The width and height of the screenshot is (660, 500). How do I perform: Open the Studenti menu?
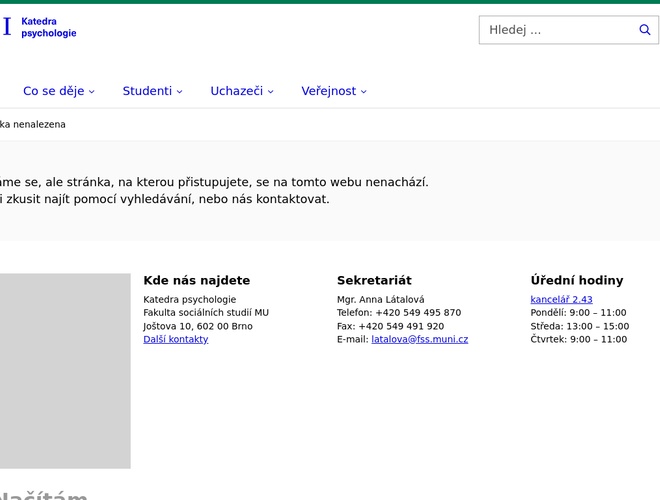pyautogui.click(x=147, y=91)
